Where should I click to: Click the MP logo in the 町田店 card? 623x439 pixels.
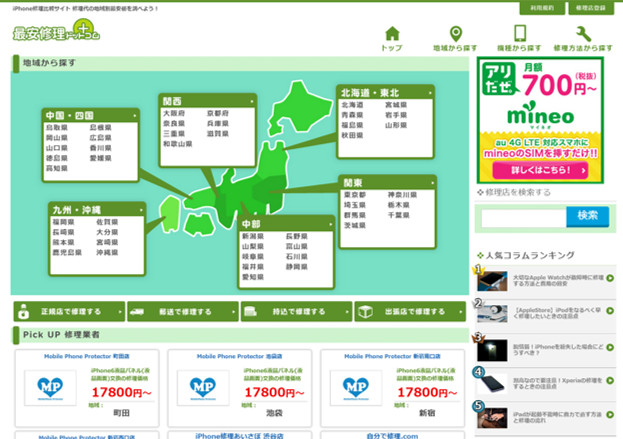point(50,387)
